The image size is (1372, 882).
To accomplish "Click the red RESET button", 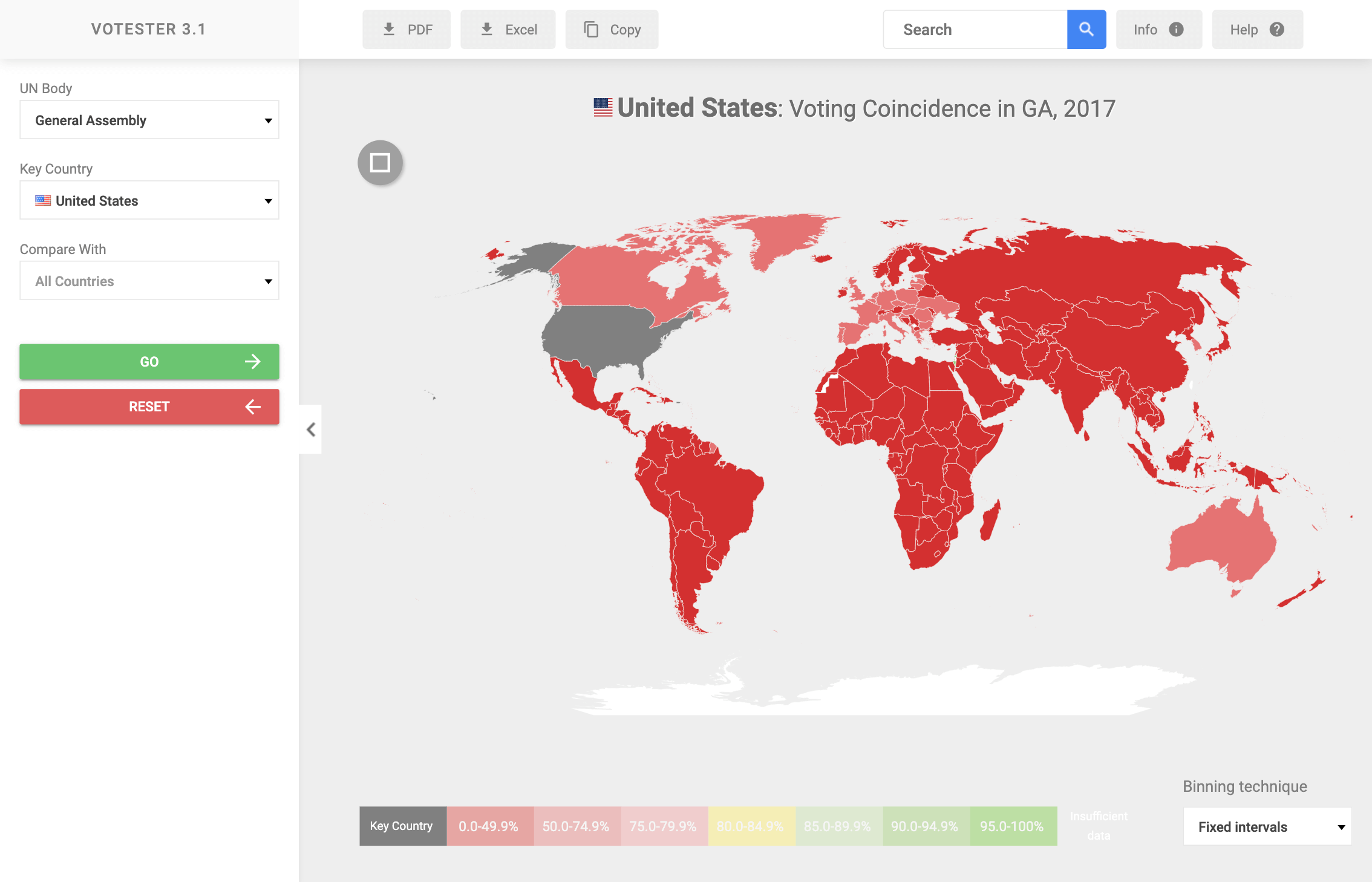I will pos(149,407).
